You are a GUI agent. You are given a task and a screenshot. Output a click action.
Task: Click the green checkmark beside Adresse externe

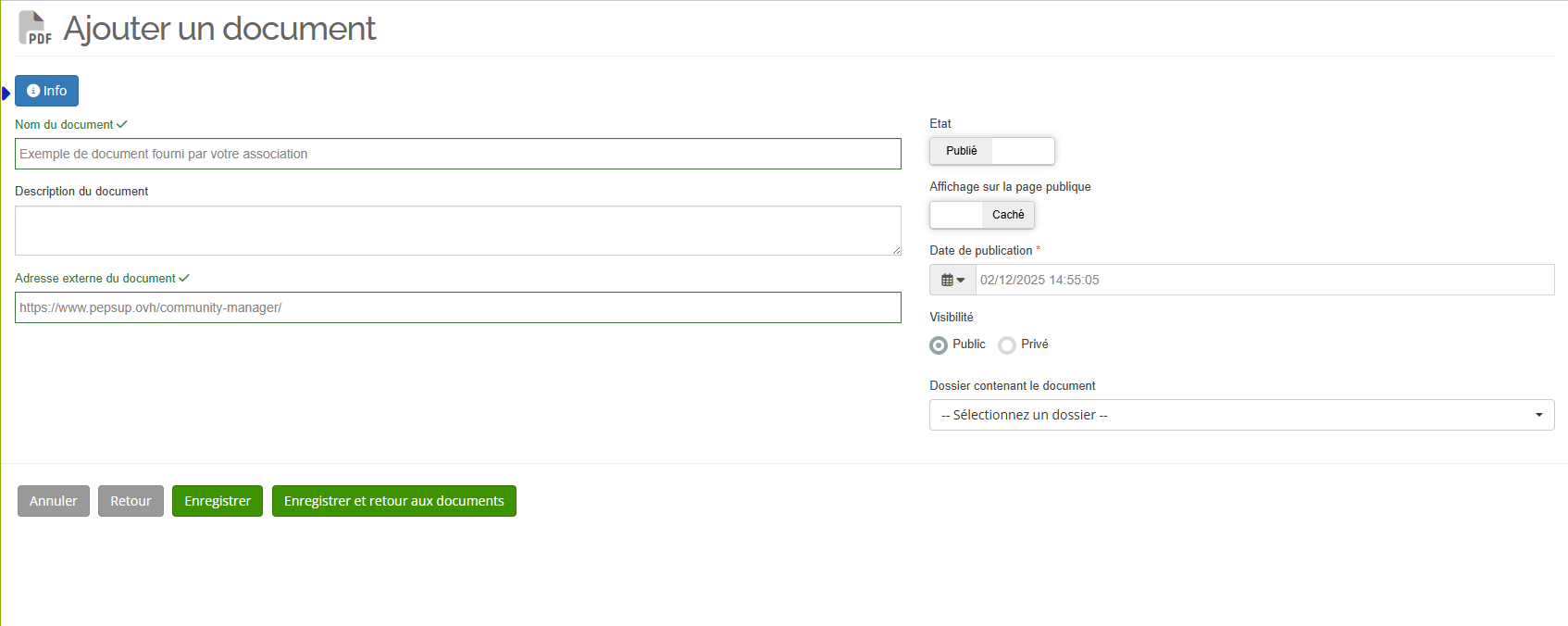click(x=184, y=278)
